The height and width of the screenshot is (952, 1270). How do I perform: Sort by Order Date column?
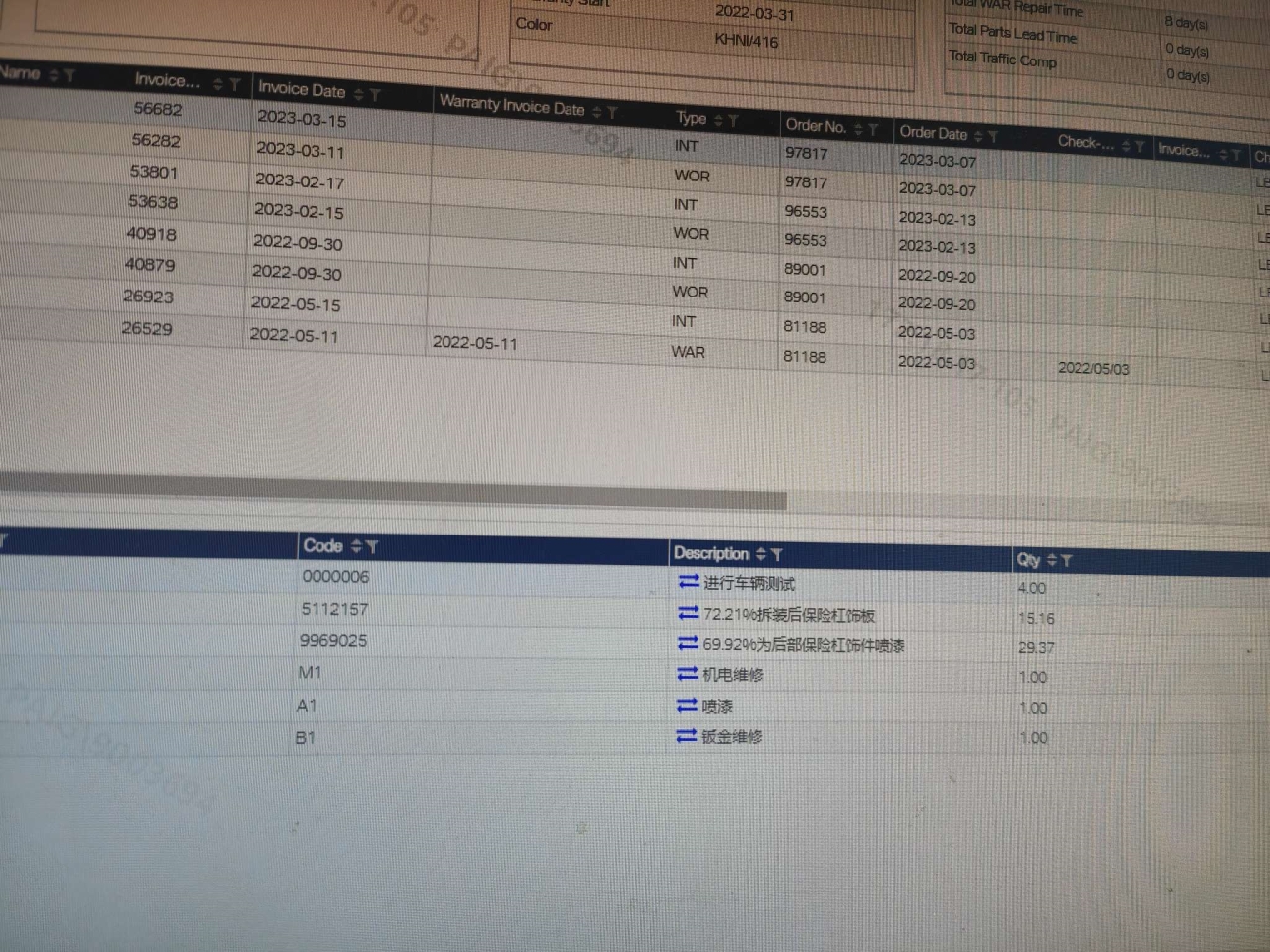(978, 135)
